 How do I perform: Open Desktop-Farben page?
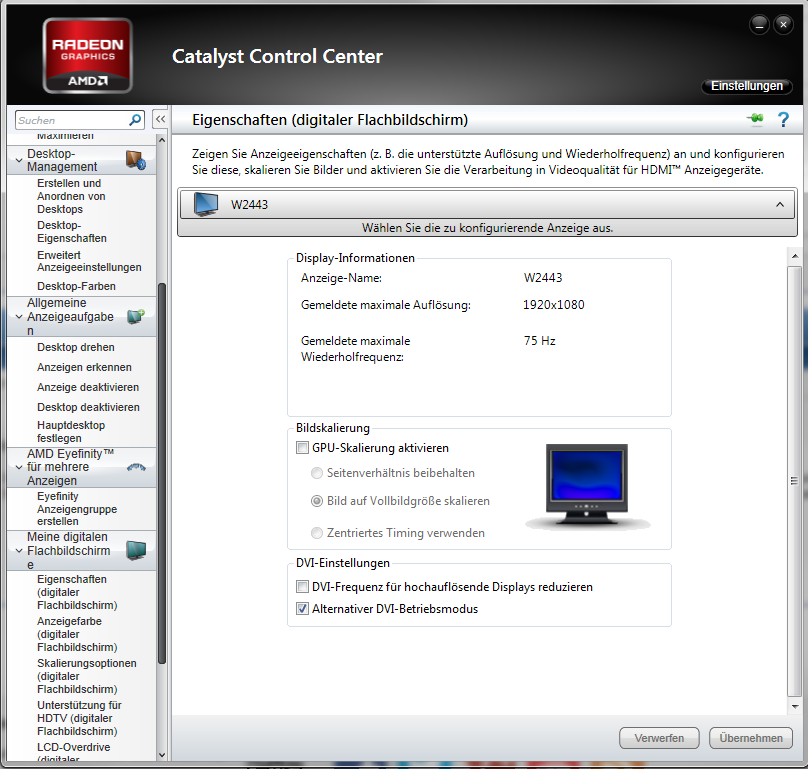[x=76, y=286]
